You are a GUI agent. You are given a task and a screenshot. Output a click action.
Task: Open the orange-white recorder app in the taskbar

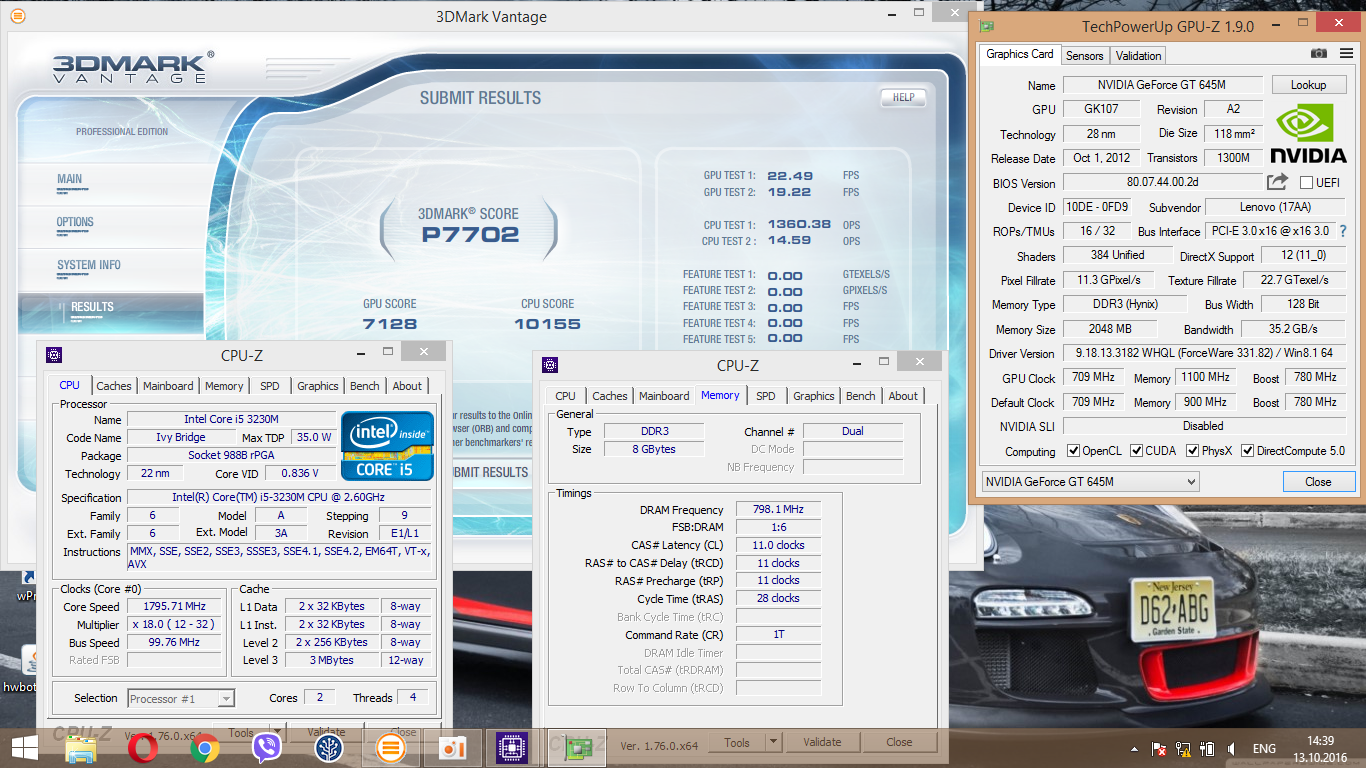click(453, 748)
